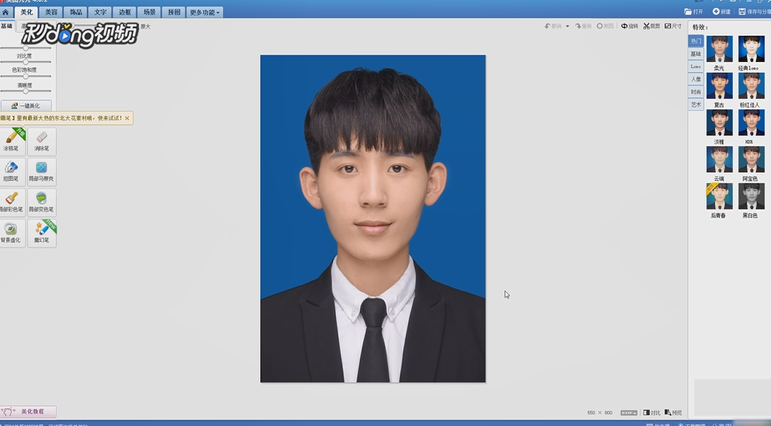Switch to the 美容 tab
Image resolution: width=771 pixels, height=426 pixels.
click(51, 12)
